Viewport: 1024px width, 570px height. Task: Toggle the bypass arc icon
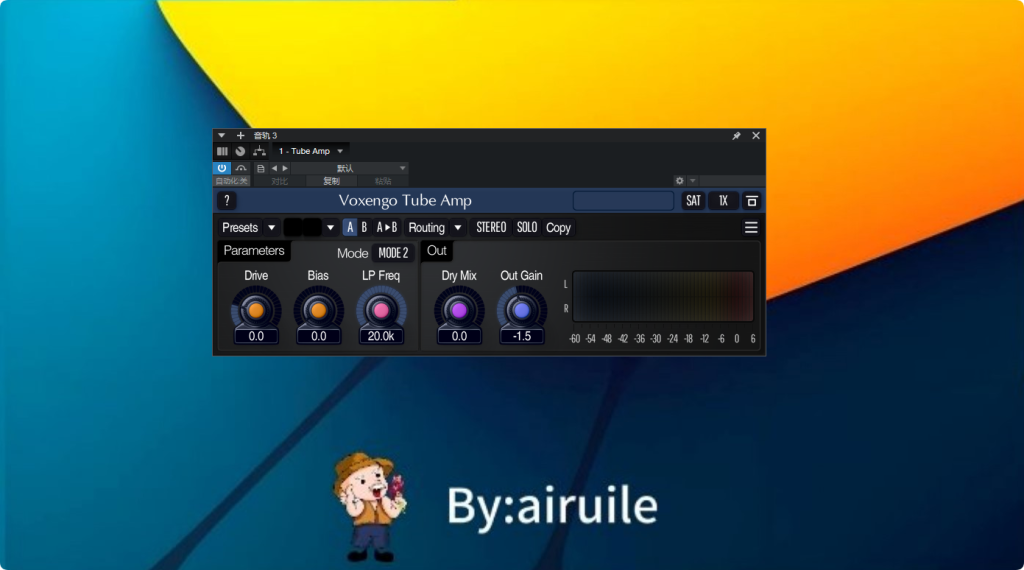[x=241, y=168]
